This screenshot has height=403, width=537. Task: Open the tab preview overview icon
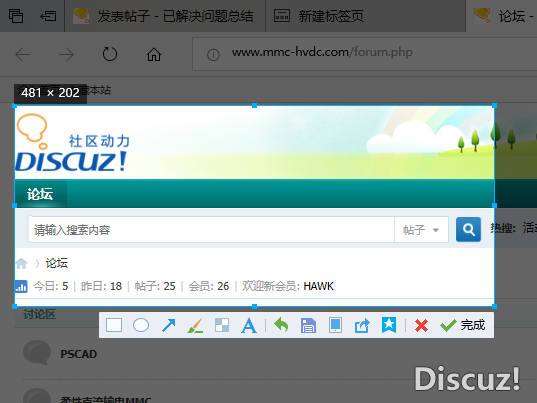click(16, 16)
